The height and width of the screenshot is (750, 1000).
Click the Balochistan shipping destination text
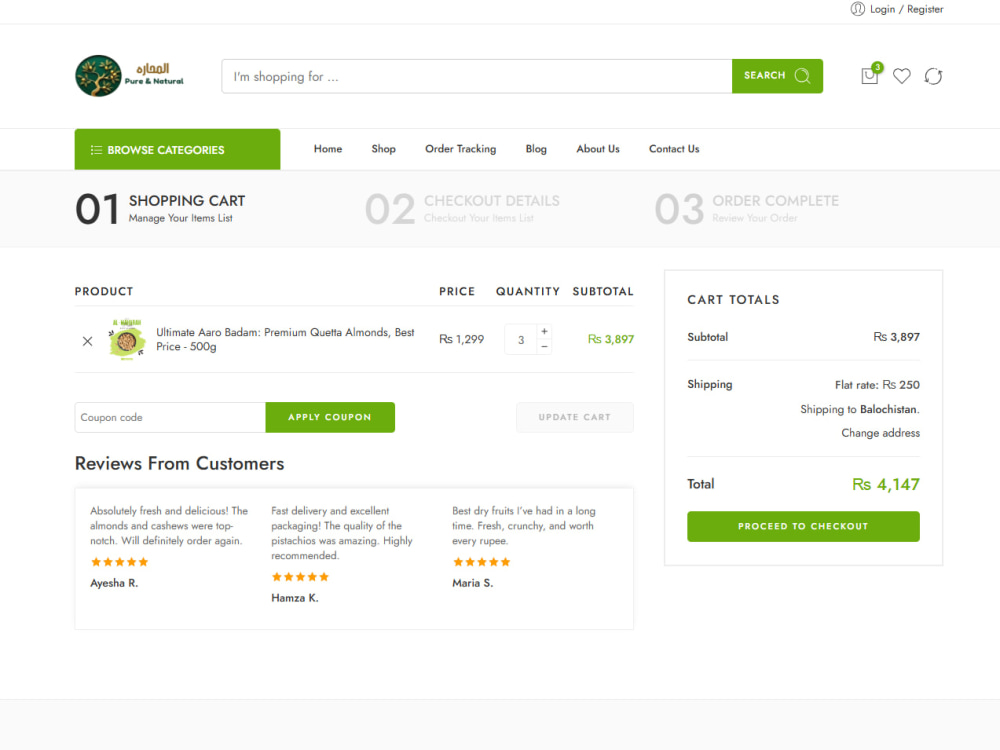point(888,409)
